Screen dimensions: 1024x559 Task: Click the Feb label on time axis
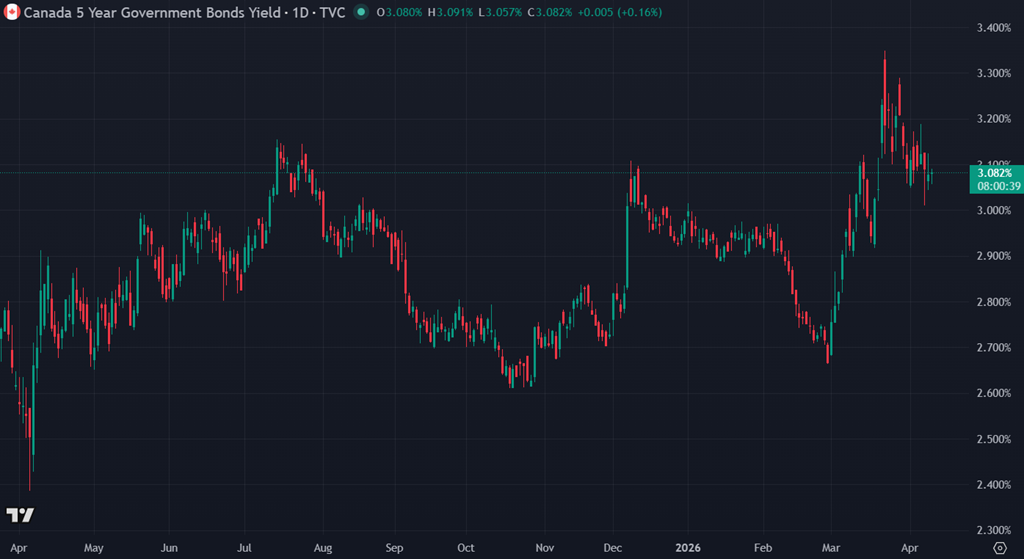[x=763, y=548]
